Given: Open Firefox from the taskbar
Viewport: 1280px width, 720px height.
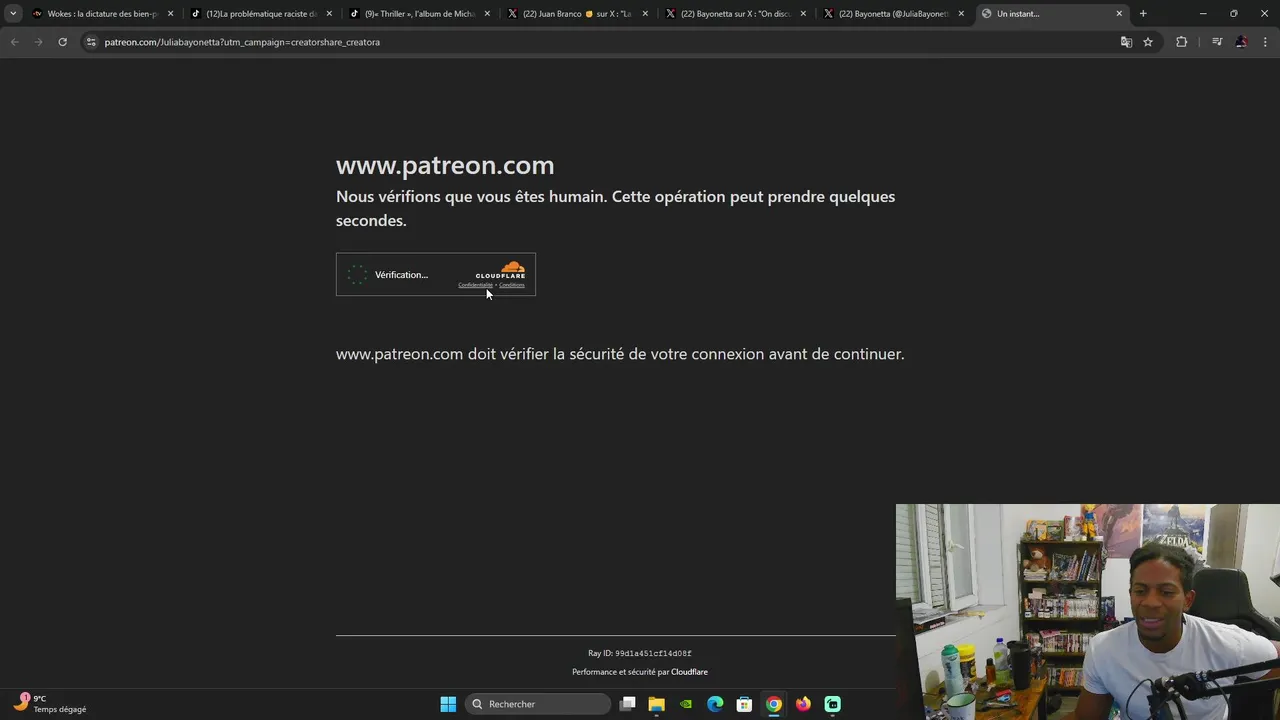Looking at the screenshot, I should 803,704.
